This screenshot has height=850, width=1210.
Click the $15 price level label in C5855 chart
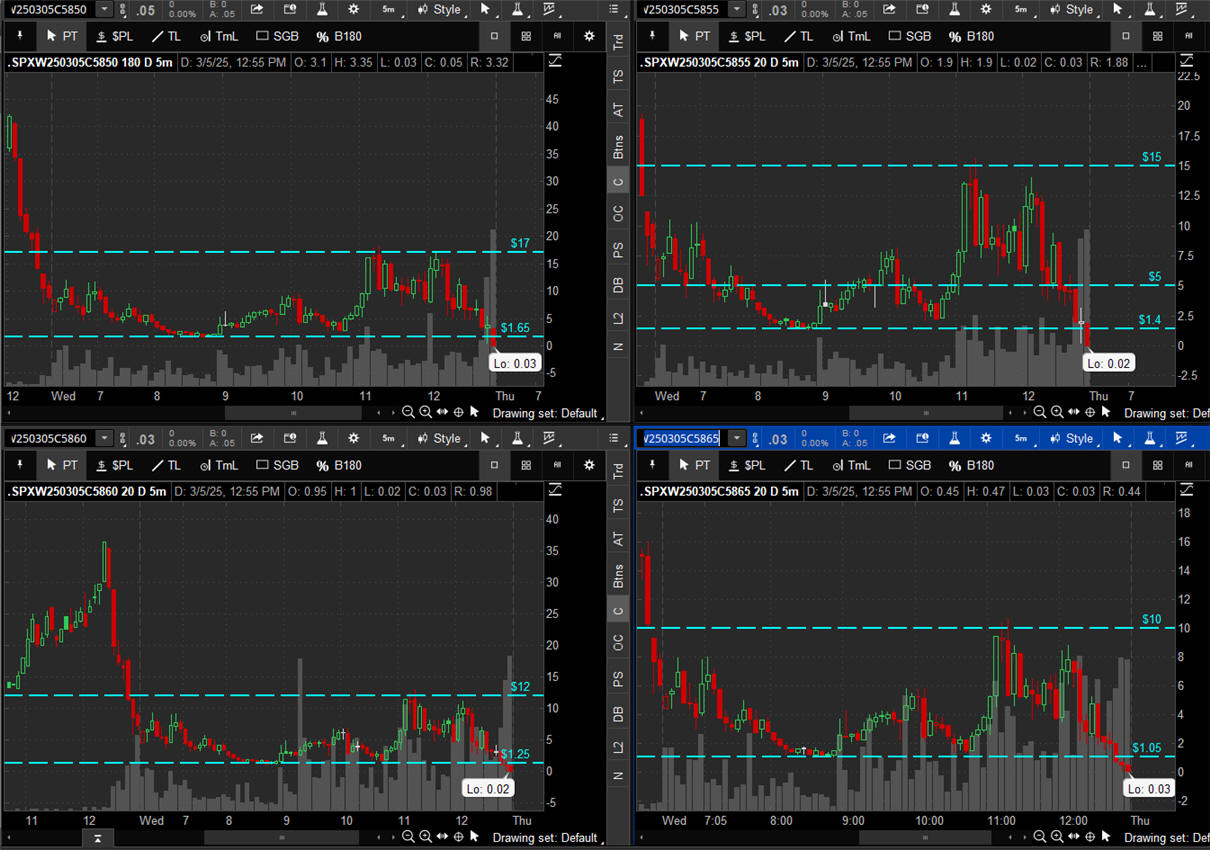click(1151, 158)
